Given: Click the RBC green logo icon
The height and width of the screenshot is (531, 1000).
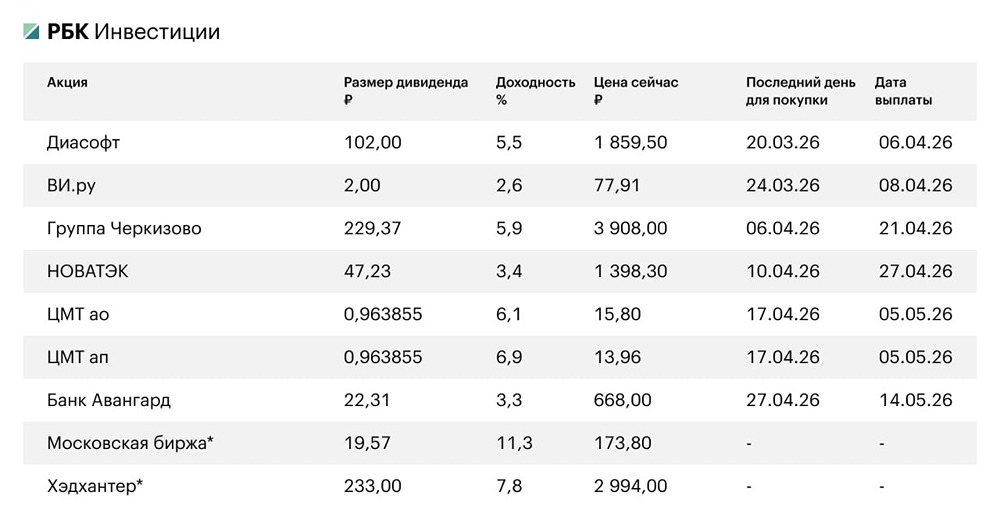Looking at the screenshot, I should tap(32, 33).
